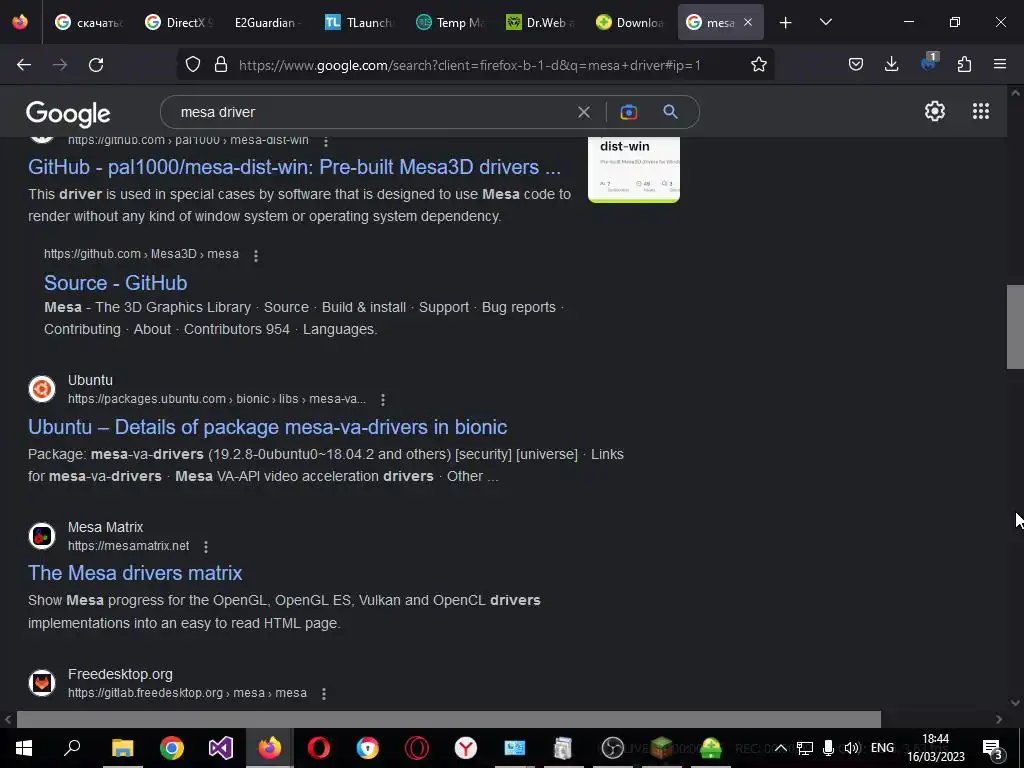
Task: Open tracking protection shield icon
Action: tap(193, 65)
